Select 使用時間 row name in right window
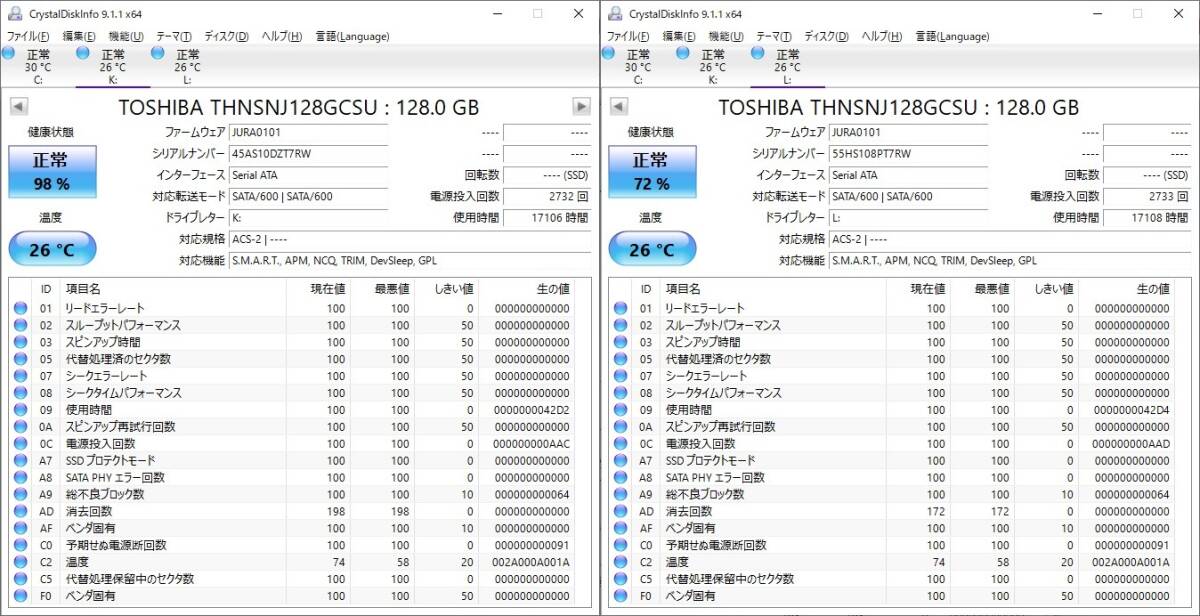 (x=689, y=411)
